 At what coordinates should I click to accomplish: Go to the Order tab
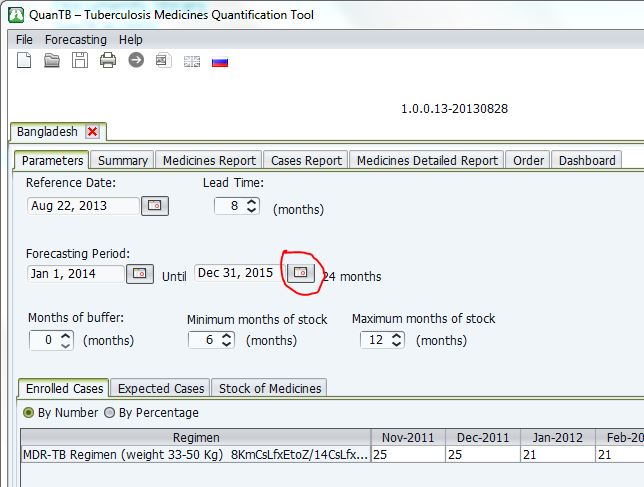[x=528, y=160]
